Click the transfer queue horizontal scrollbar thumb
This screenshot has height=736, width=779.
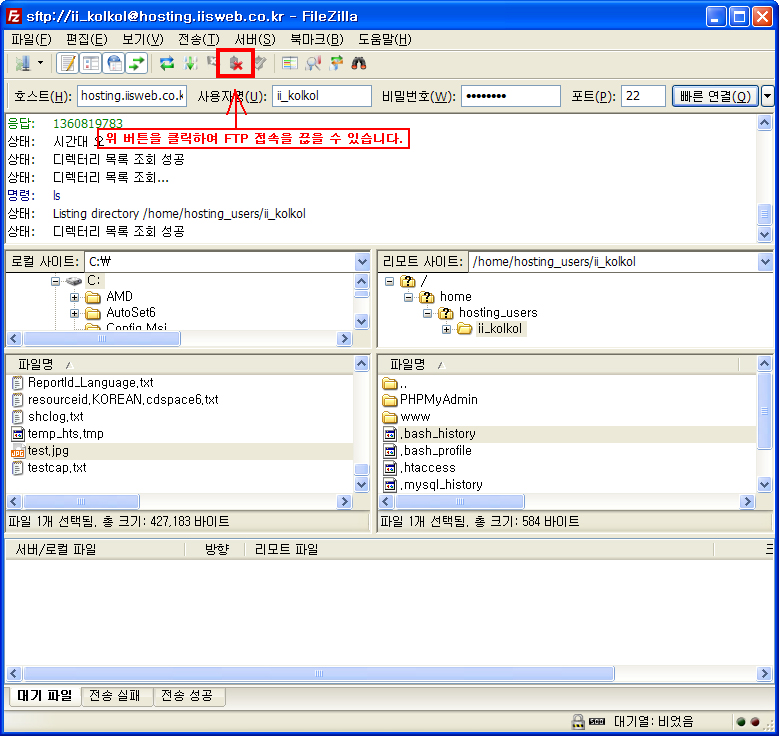319,673
